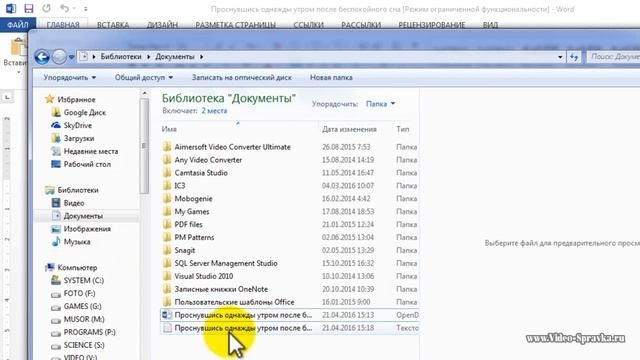Switch to the ДИЗАЙН ribbon tab
The width and height of the screenshot is (640, 360).
tap(162, 25)
